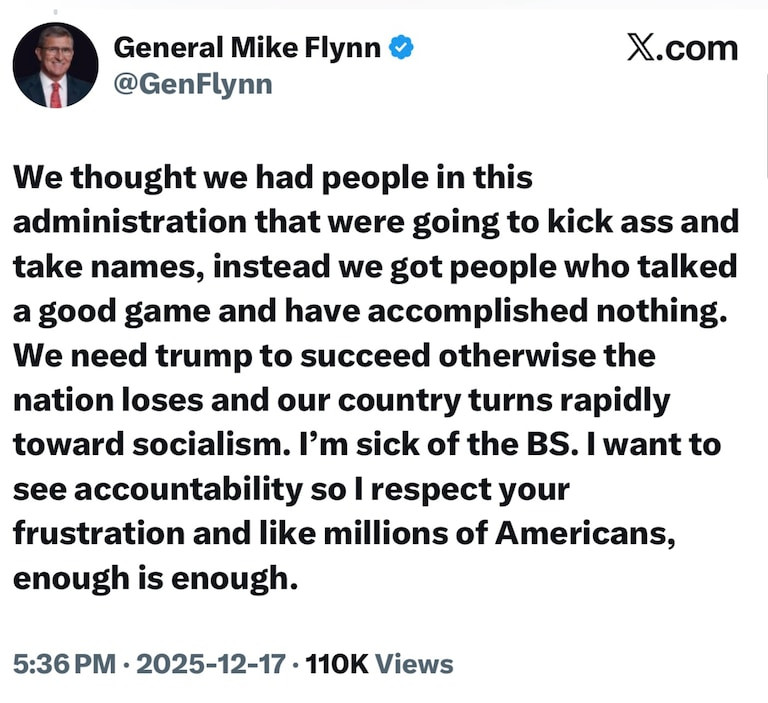Open the 110K Views count
This screenshot has width=768, height=703.
click(379, 663)
